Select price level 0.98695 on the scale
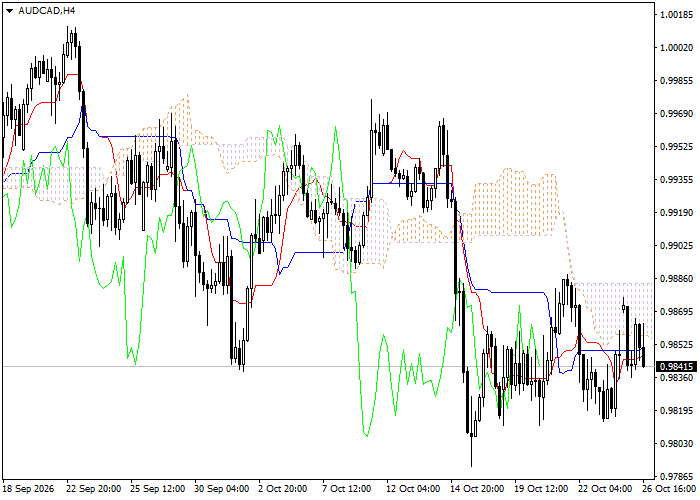 click(x=677, y=312)
